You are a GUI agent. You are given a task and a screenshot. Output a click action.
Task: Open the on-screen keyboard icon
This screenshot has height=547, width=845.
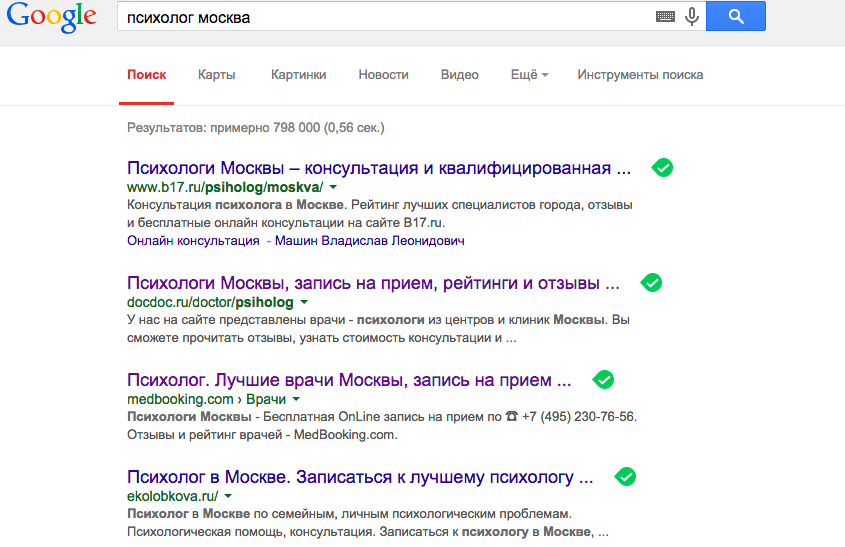point(665,17)
